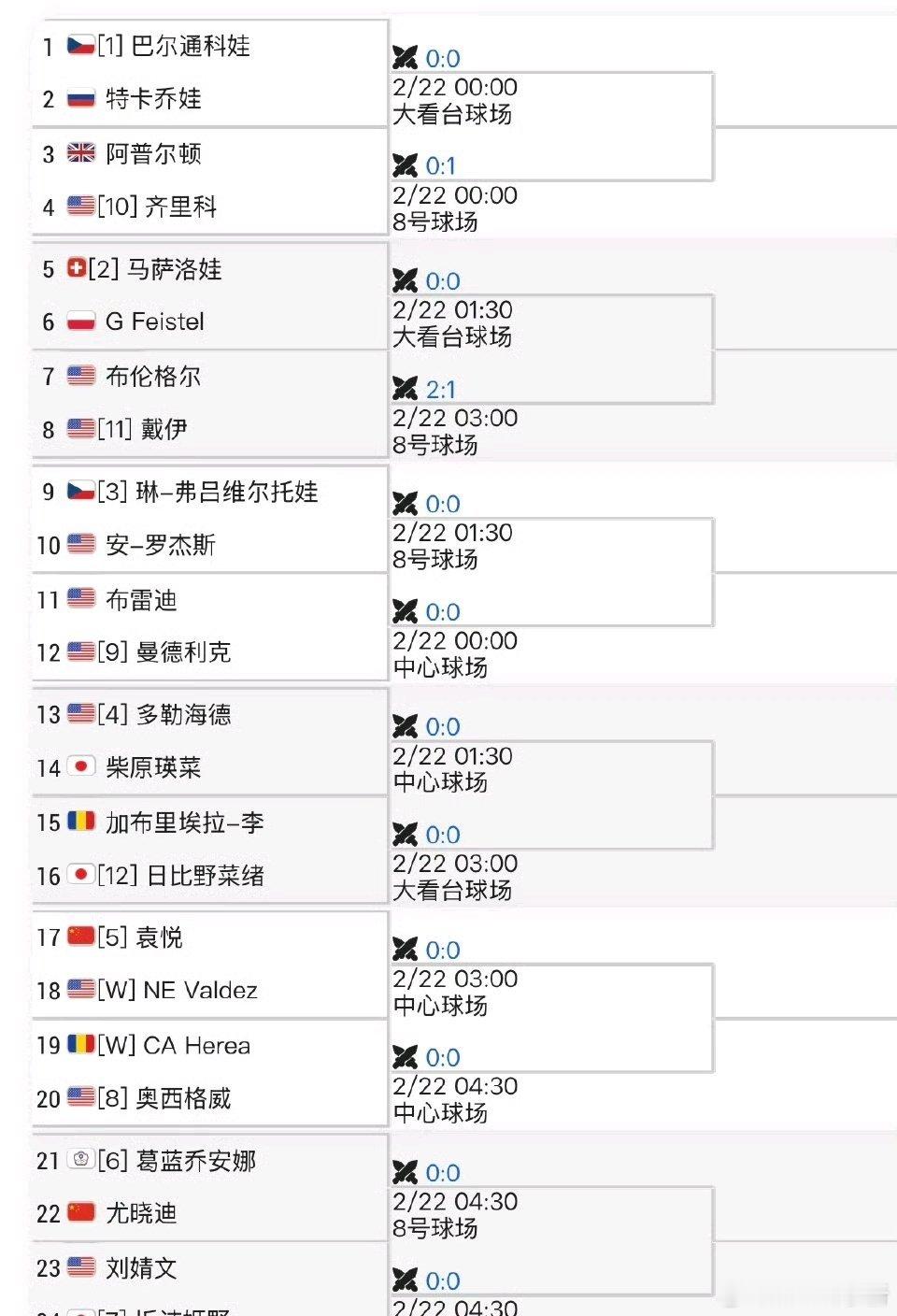Click the Czech flag beside [1] 巴尔通科娃

(78, 45)
